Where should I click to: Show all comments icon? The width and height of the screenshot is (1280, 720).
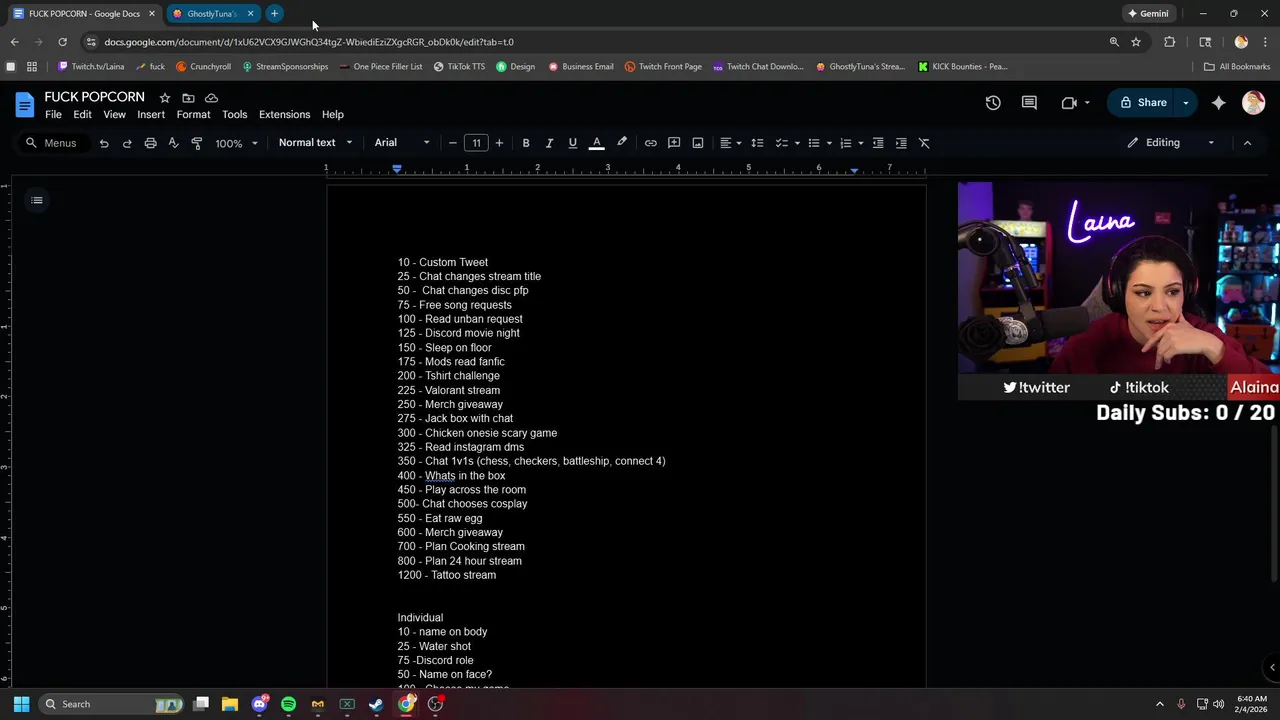[x=1029, y=102]
